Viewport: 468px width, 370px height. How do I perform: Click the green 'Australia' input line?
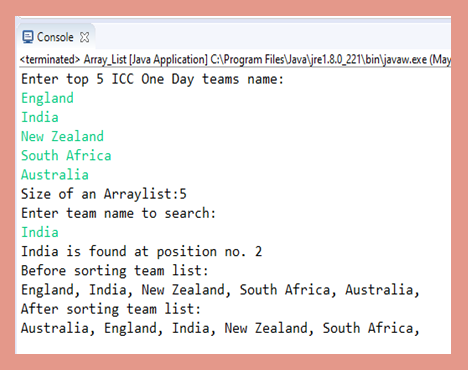55,175
